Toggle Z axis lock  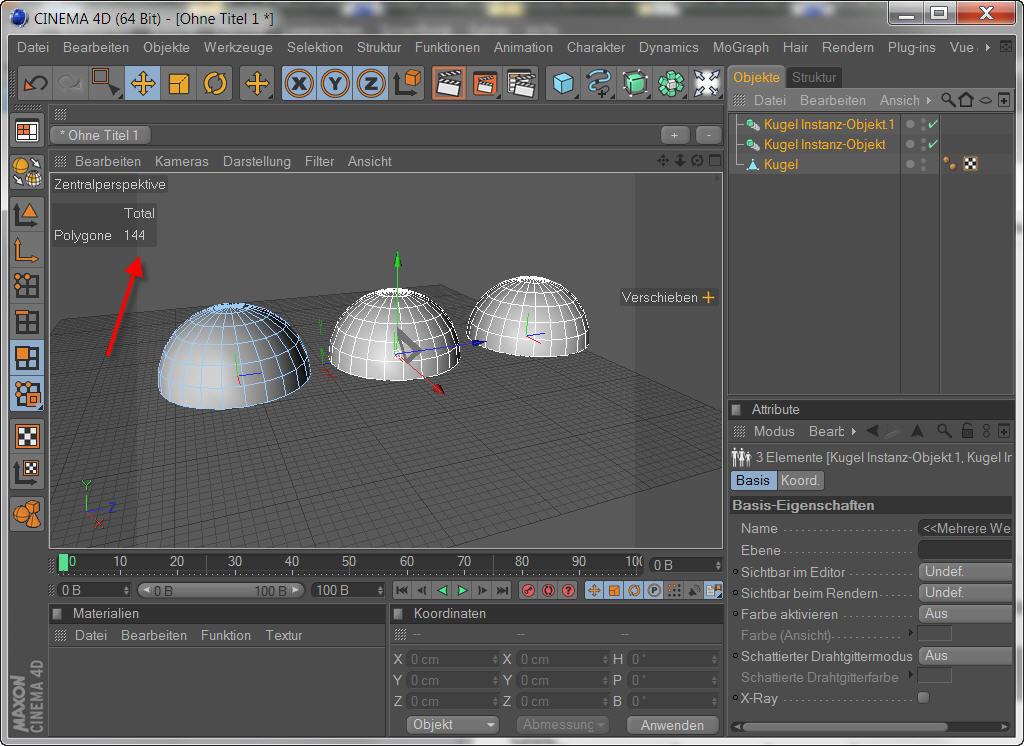click(370, 84)
